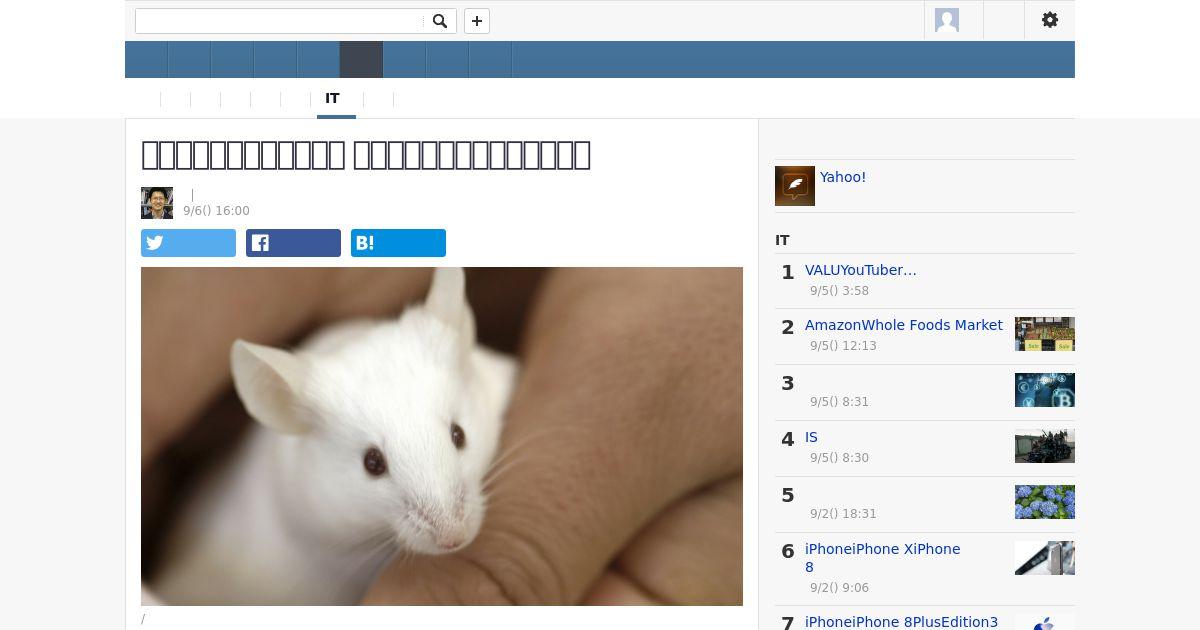
Task: Open iPhone 8PlusEdition3 article link
Action: point(902,622)
